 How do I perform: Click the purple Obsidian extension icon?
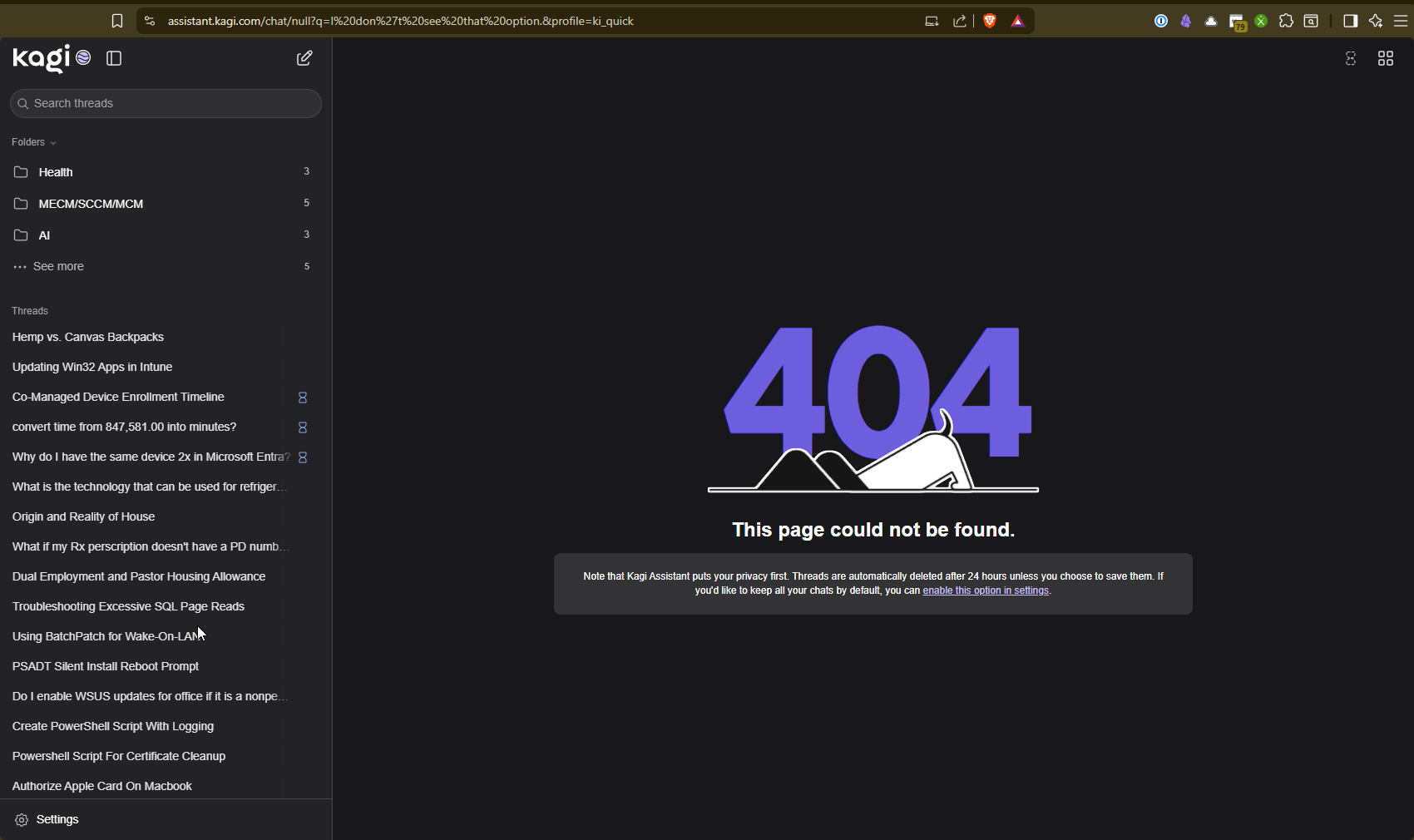tap(1186, 21)
